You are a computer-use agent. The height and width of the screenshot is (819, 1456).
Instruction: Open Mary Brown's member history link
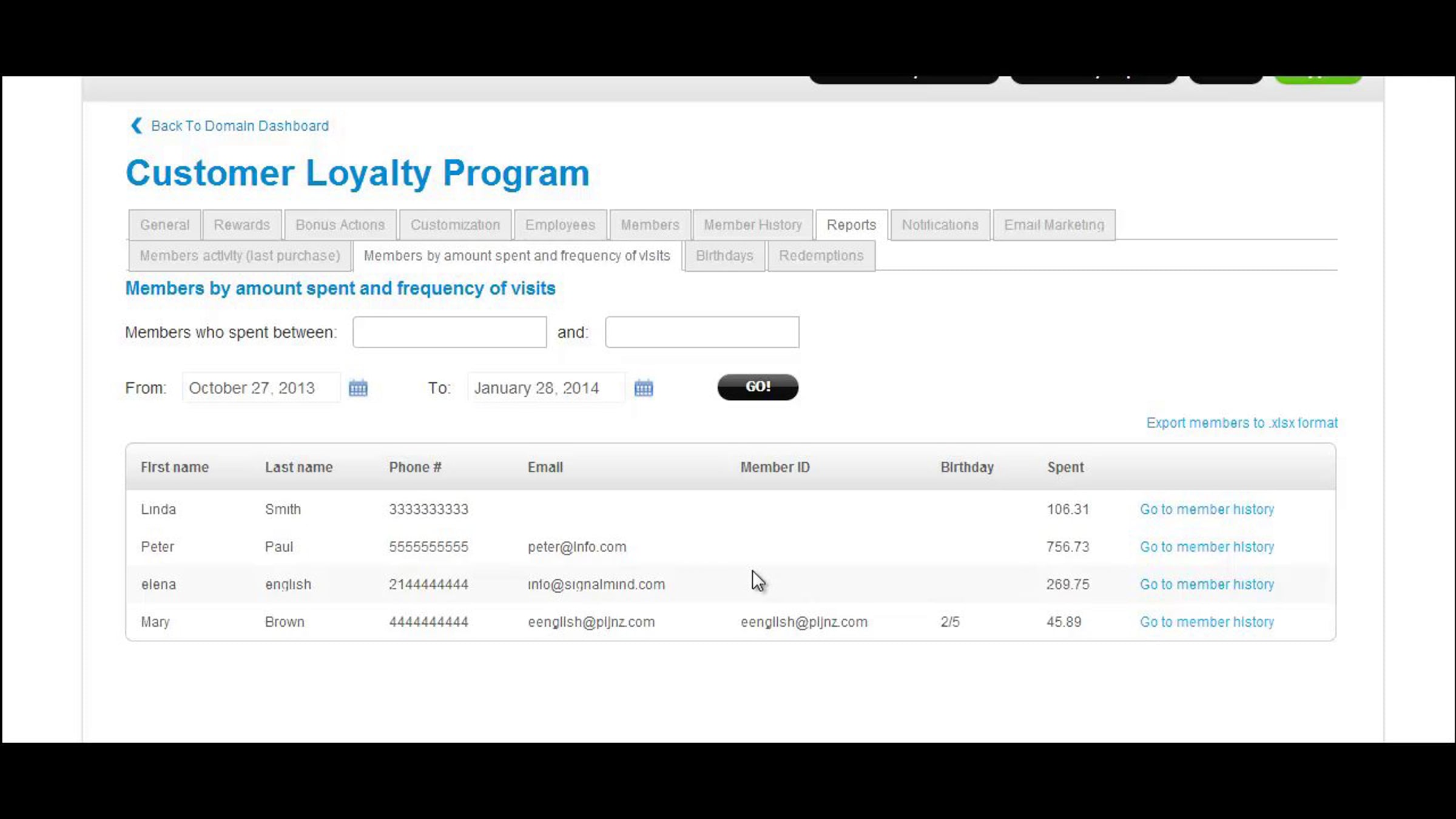point(1207,622)
